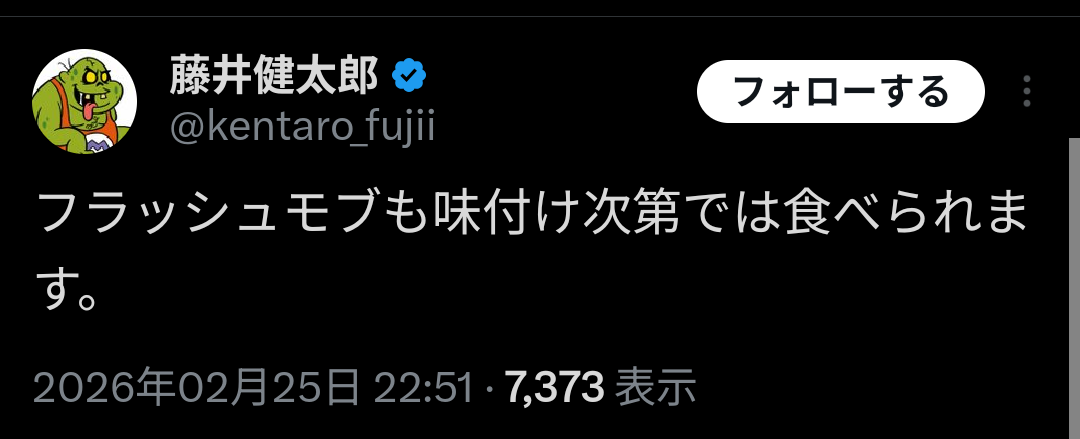Image resolution: width=1080 pixels, height=439 pixels.
Task: Open the three-dot more options menu
Action: click(x=1026, y=91)
